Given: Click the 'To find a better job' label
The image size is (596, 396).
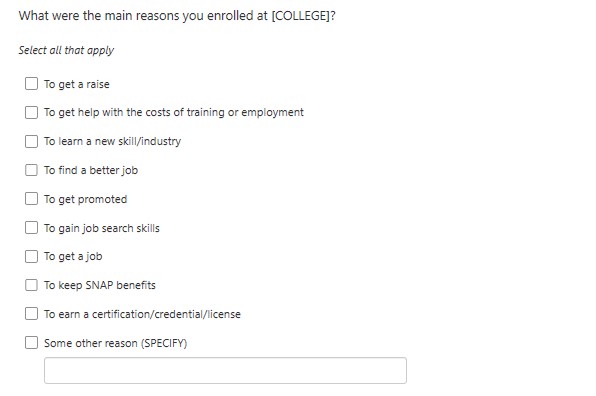Looking at the screenshot, I should click(91, 170).
